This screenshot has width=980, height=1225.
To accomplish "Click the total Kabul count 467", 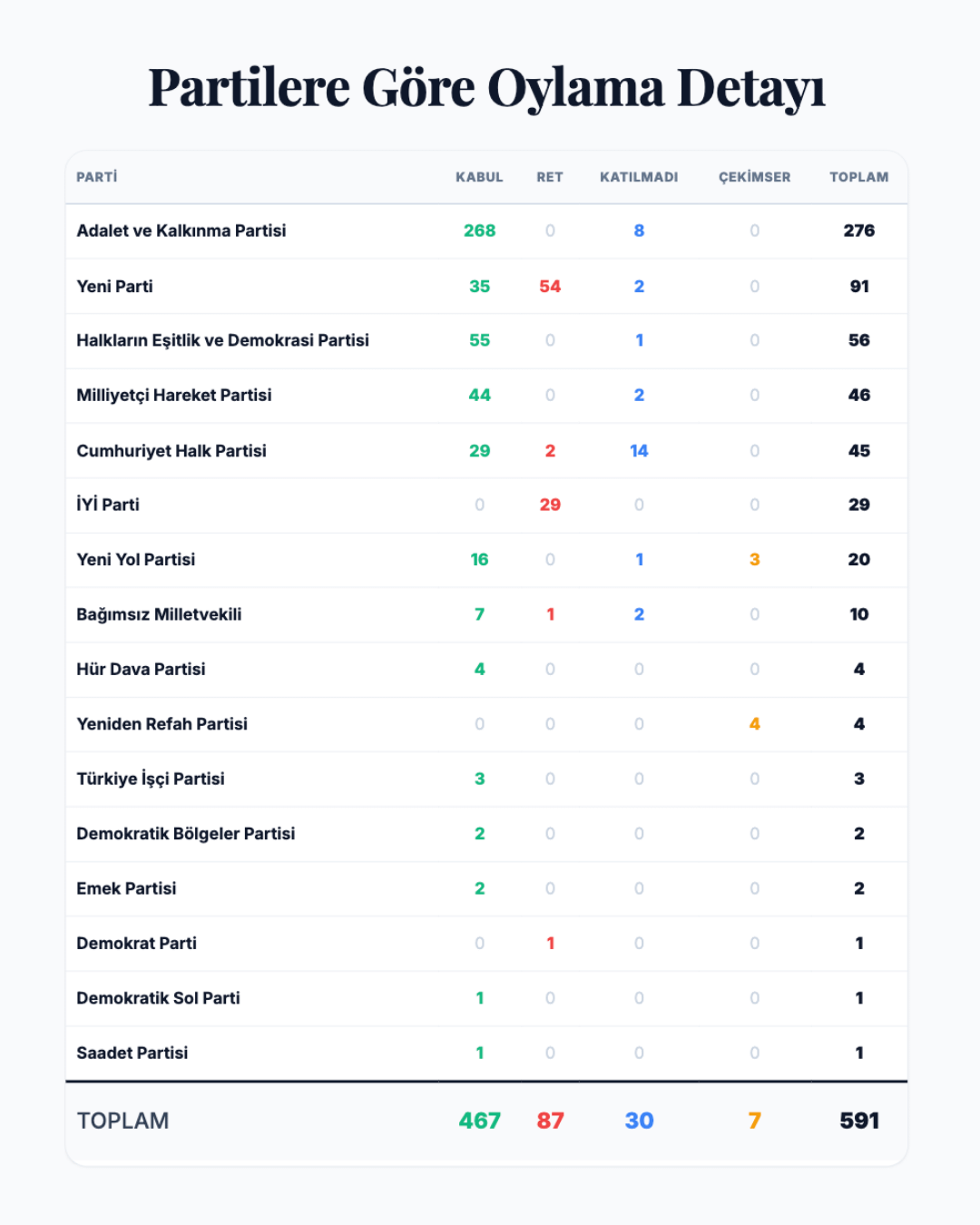I will 479,1121.
